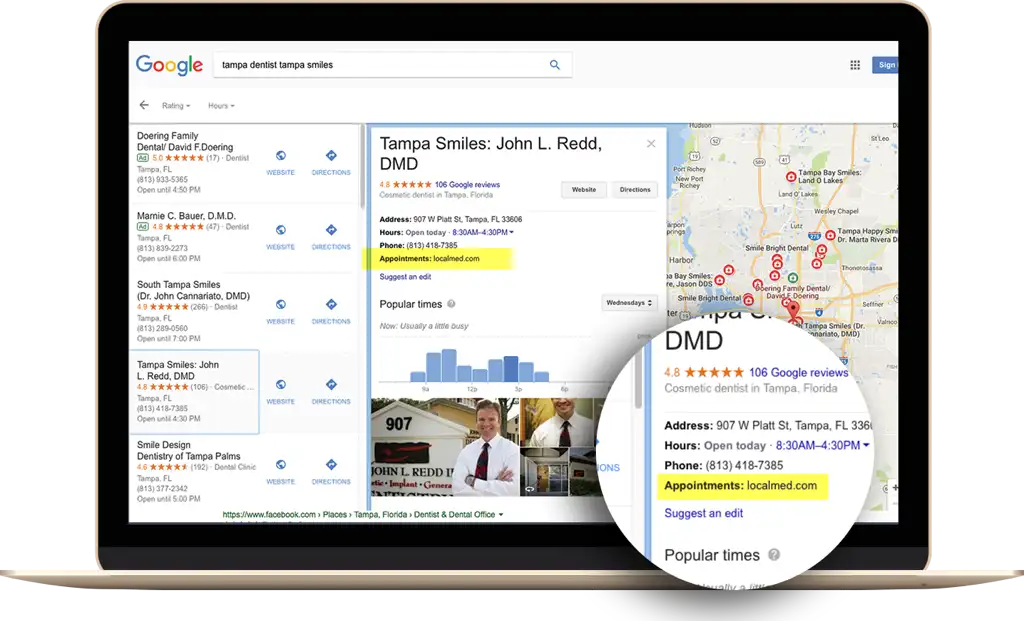Screen dimensions: 1024x621
Task: Click Website globe icon for South Tampa Smiles
Action: tap(280, 305)
